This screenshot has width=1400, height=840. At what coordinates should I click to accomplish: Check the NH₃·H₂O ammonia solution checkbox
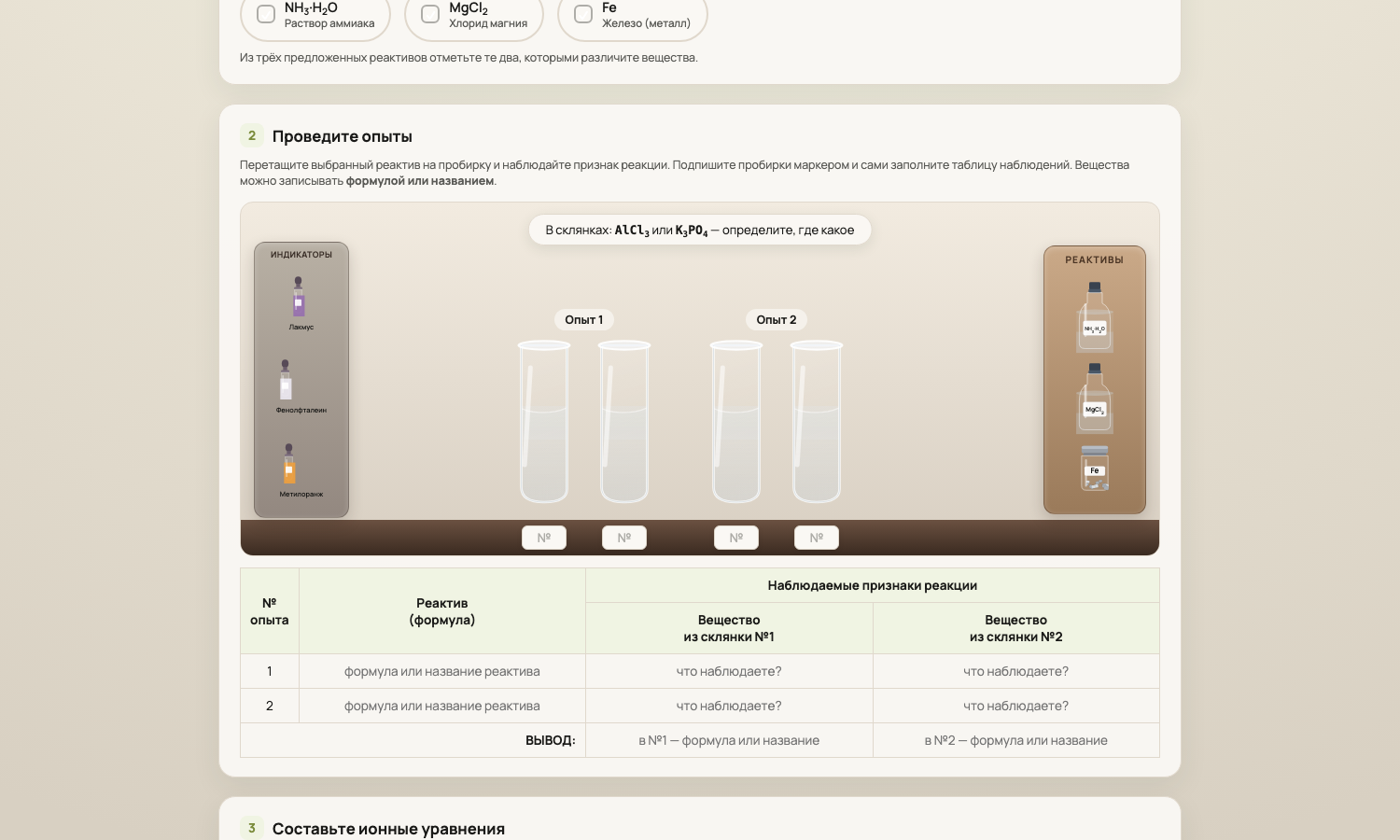(266, 14)
